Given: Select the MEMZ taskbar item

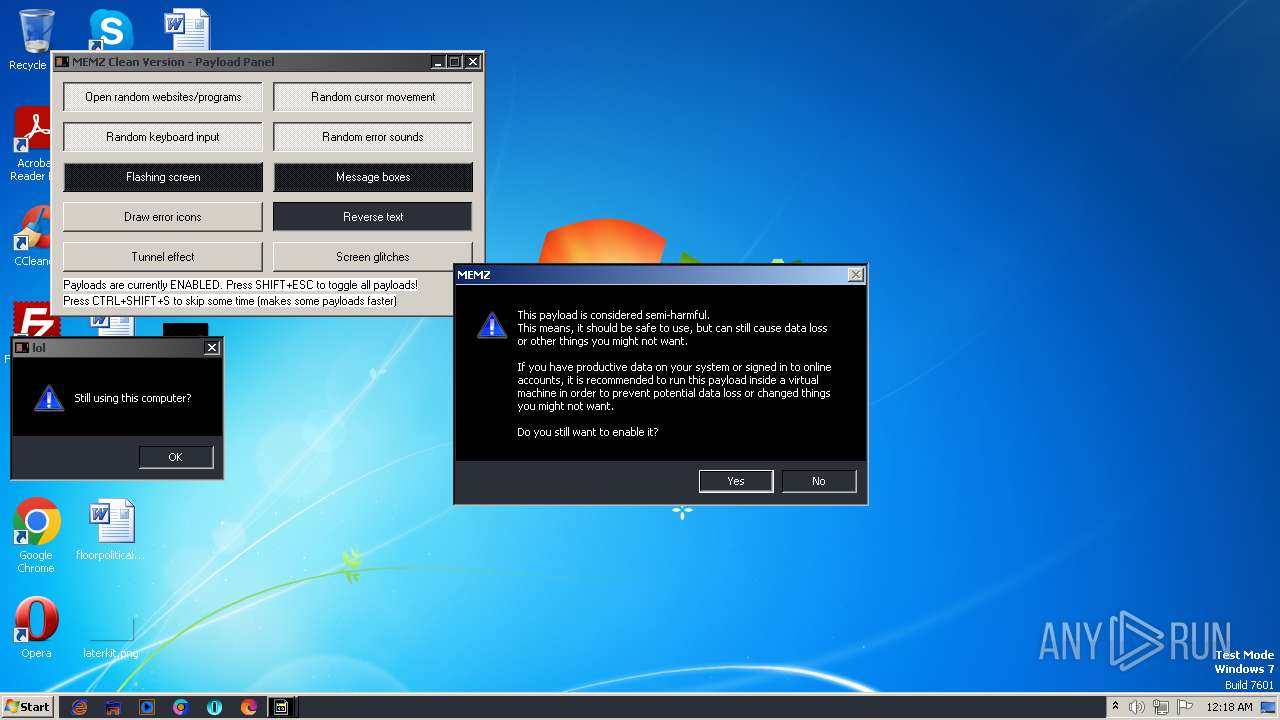Looking at the screenshot, I should [282, 707].
